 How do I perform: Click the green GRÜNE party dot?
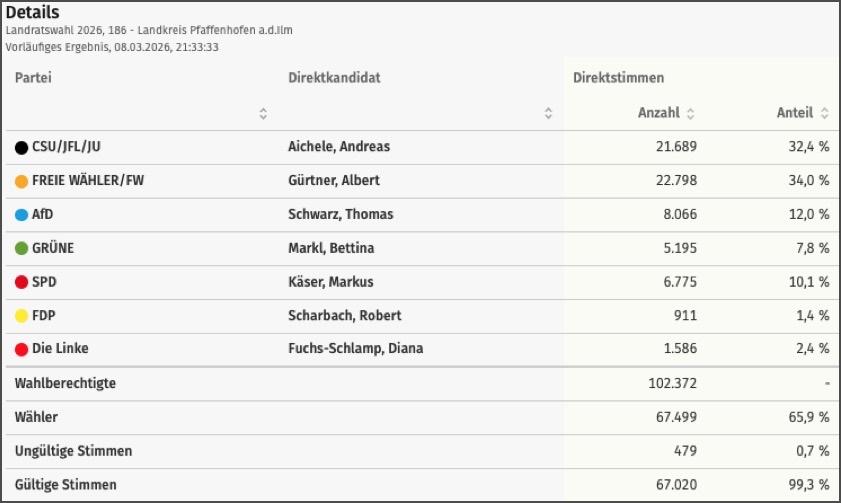(21, 248)
